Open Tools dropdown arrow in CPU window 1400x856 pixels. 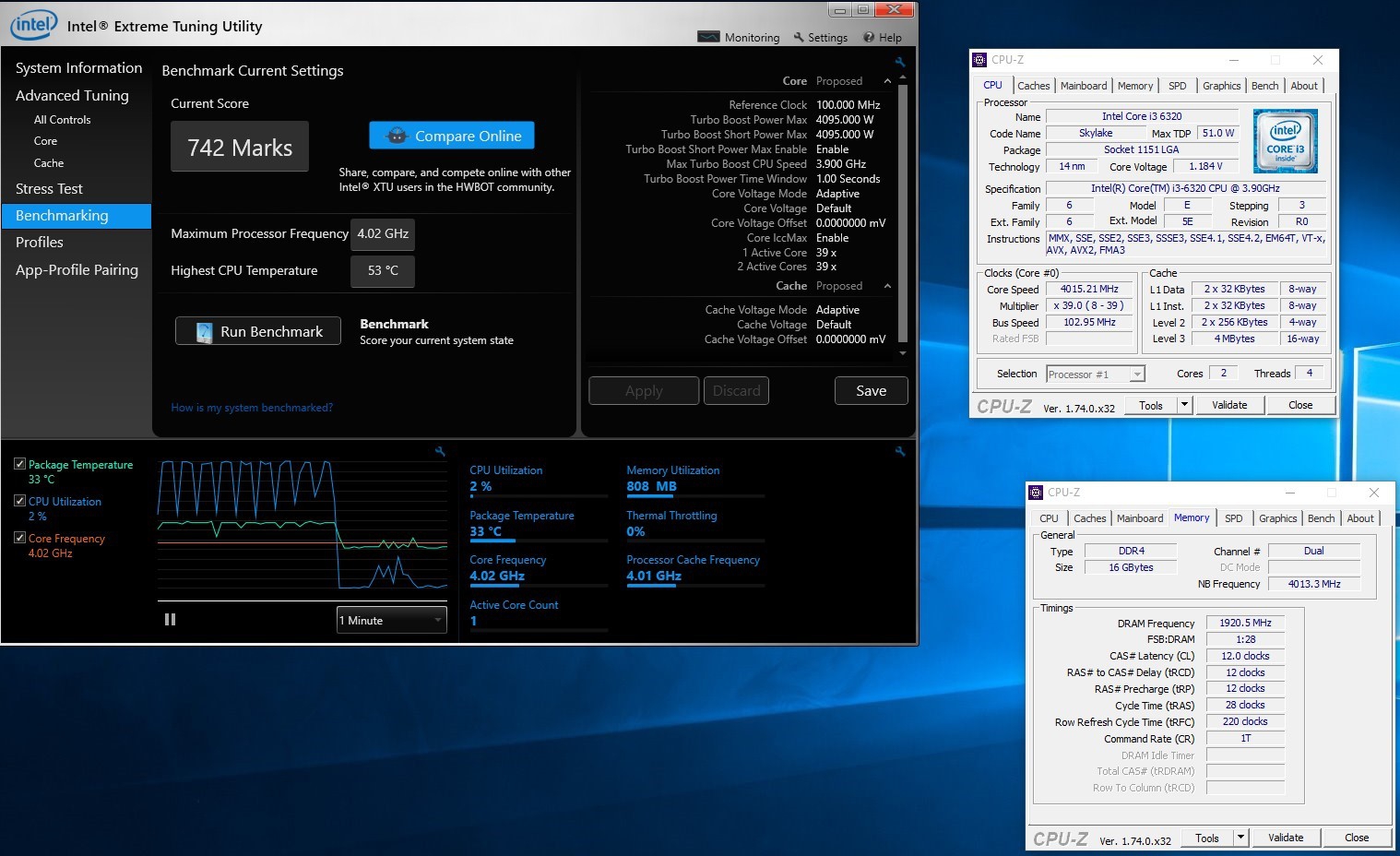coord(1185,405)
